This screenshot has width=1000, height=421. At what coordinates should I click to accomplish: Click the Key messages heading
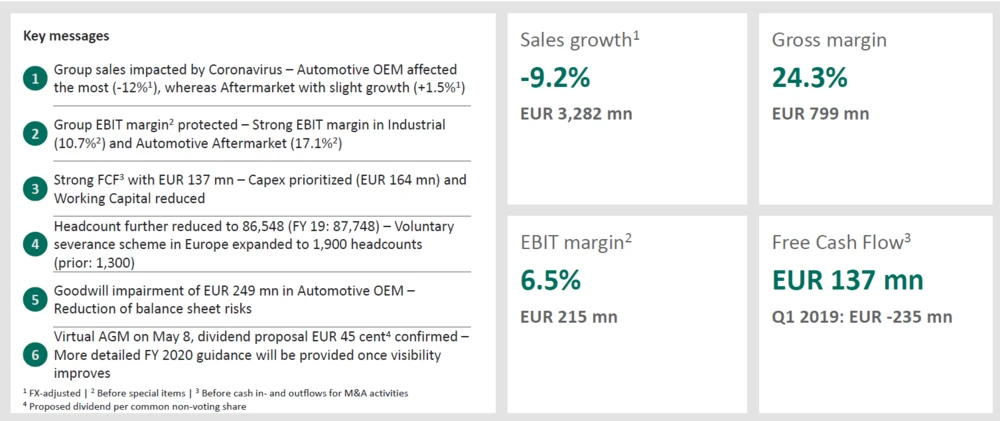(x=65, y=36)
